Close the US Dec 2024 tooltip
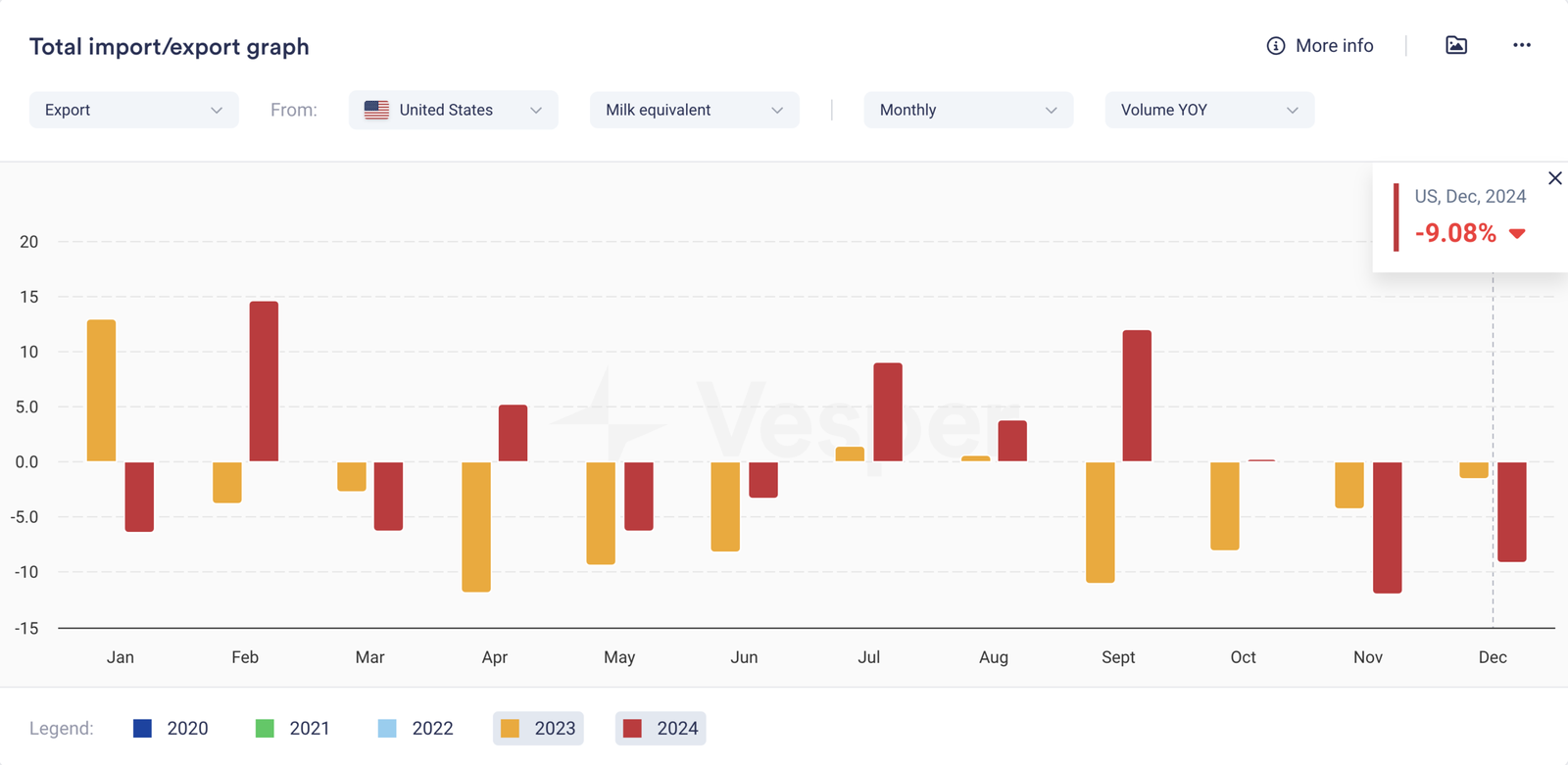 (1554, 178)
